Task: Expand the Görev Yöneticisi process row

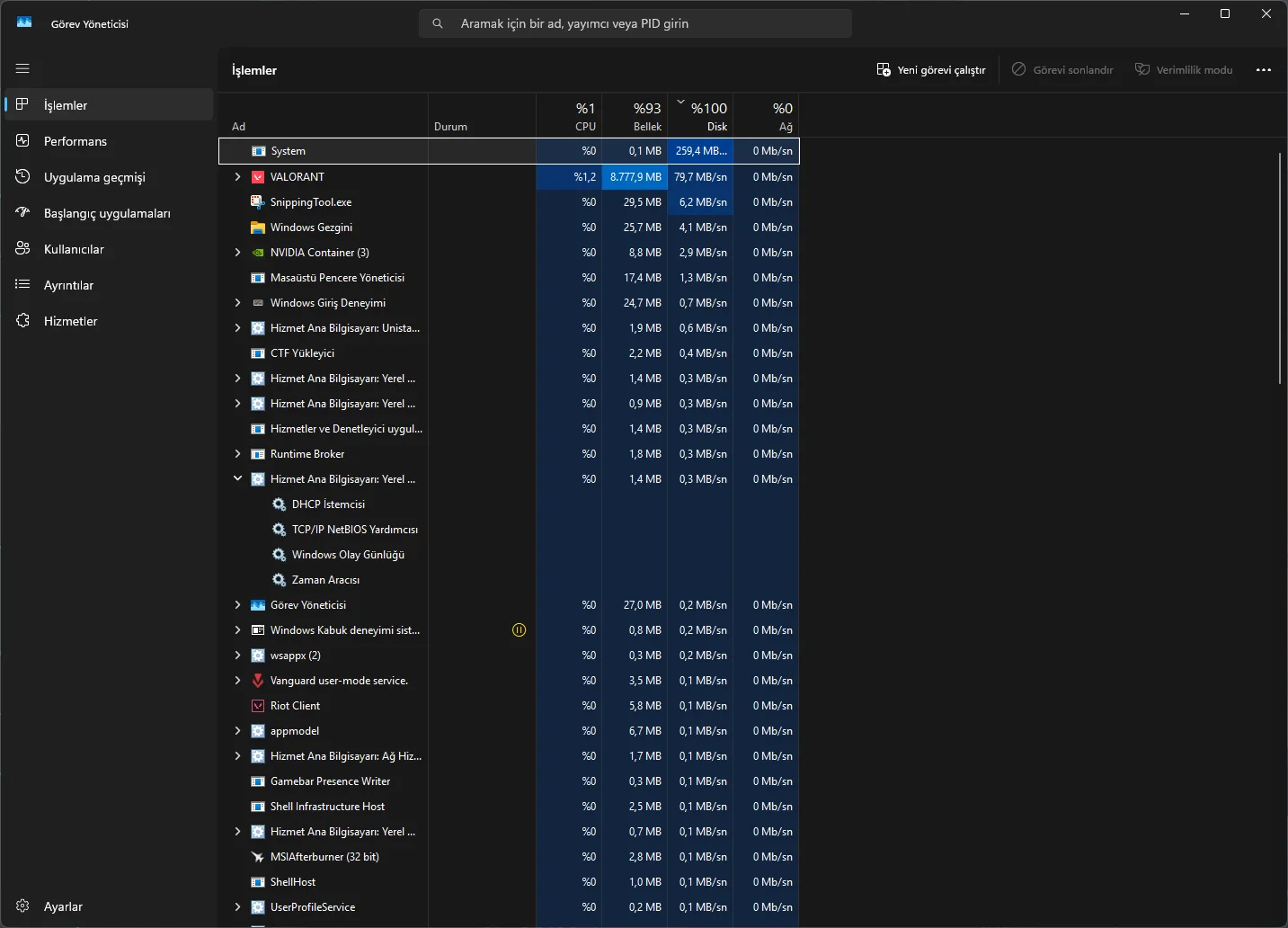Action: pyautogui.click(x=237, y=605)
